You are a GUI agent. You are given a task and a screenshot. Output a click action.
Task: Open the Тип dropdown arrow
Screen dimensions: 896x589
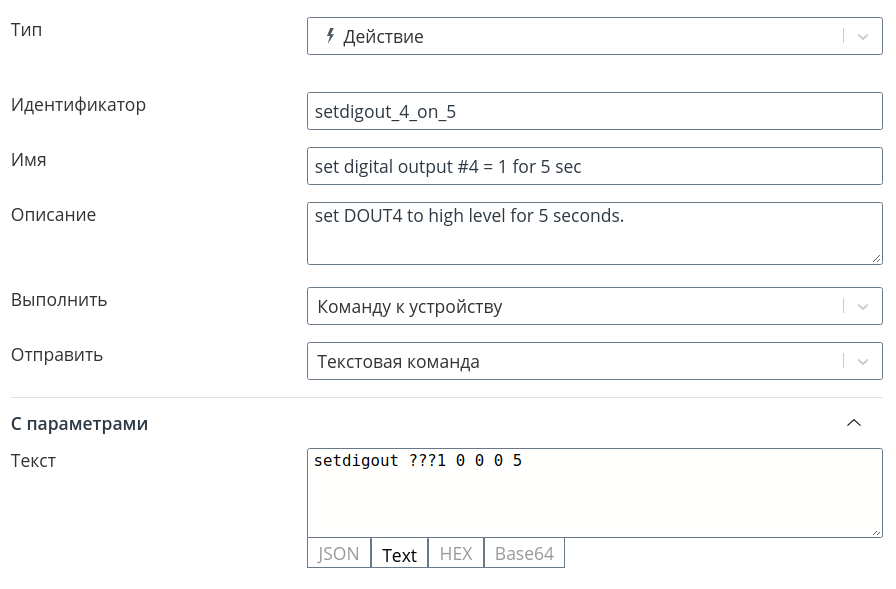863,37
